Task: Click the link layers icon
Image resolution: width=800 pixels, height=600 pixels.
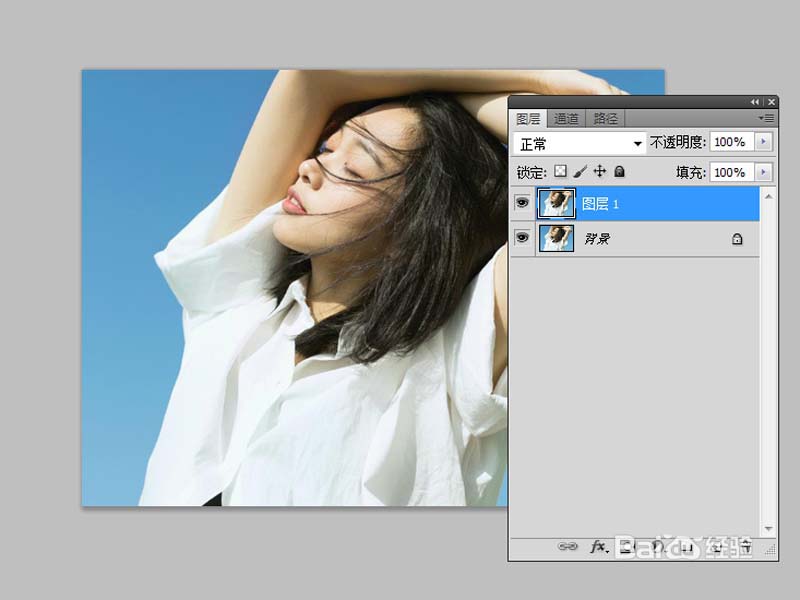Action: tap(568, 547)
